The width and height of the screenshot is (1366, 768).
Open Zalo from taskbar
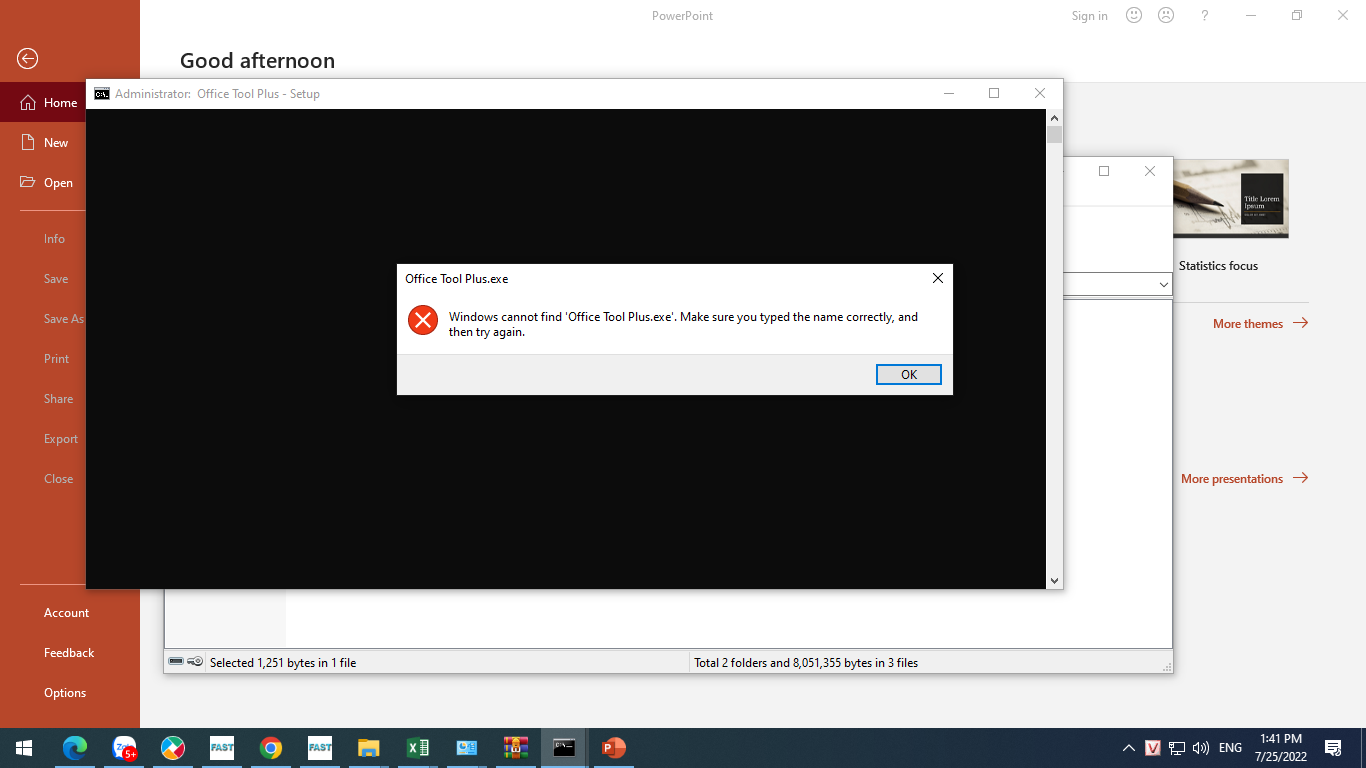124,748
